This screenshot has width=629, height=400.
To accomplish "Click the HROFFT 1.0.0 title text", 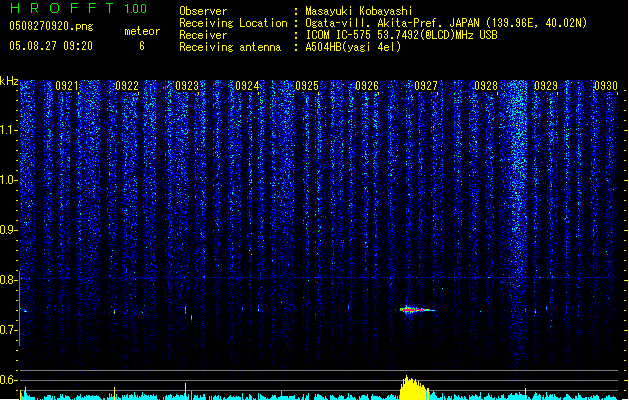I will [79, 8].
